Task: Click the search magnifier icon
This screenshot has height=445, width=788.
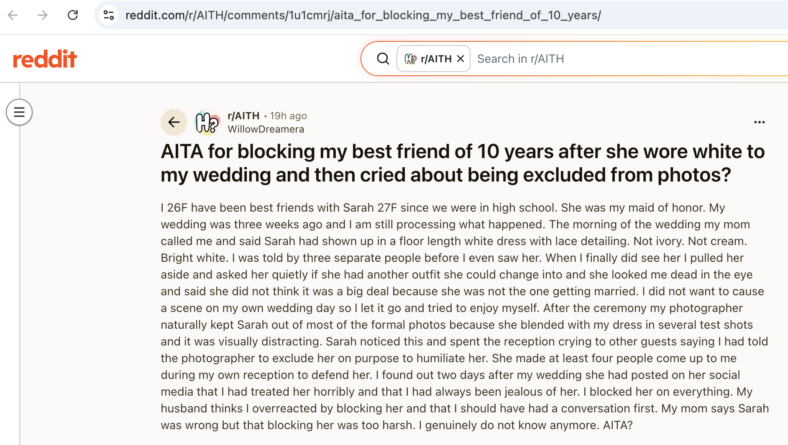Action: pyautogui.click(x=383, y=59)
